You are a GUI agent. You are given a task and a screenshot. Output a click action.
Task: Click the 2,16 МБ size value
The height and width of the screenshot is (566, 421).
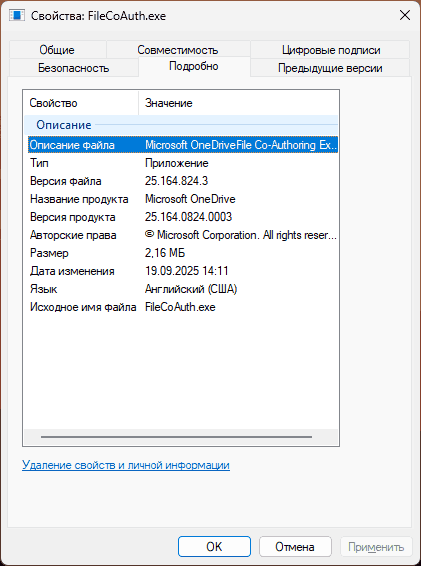click(165, 253)
